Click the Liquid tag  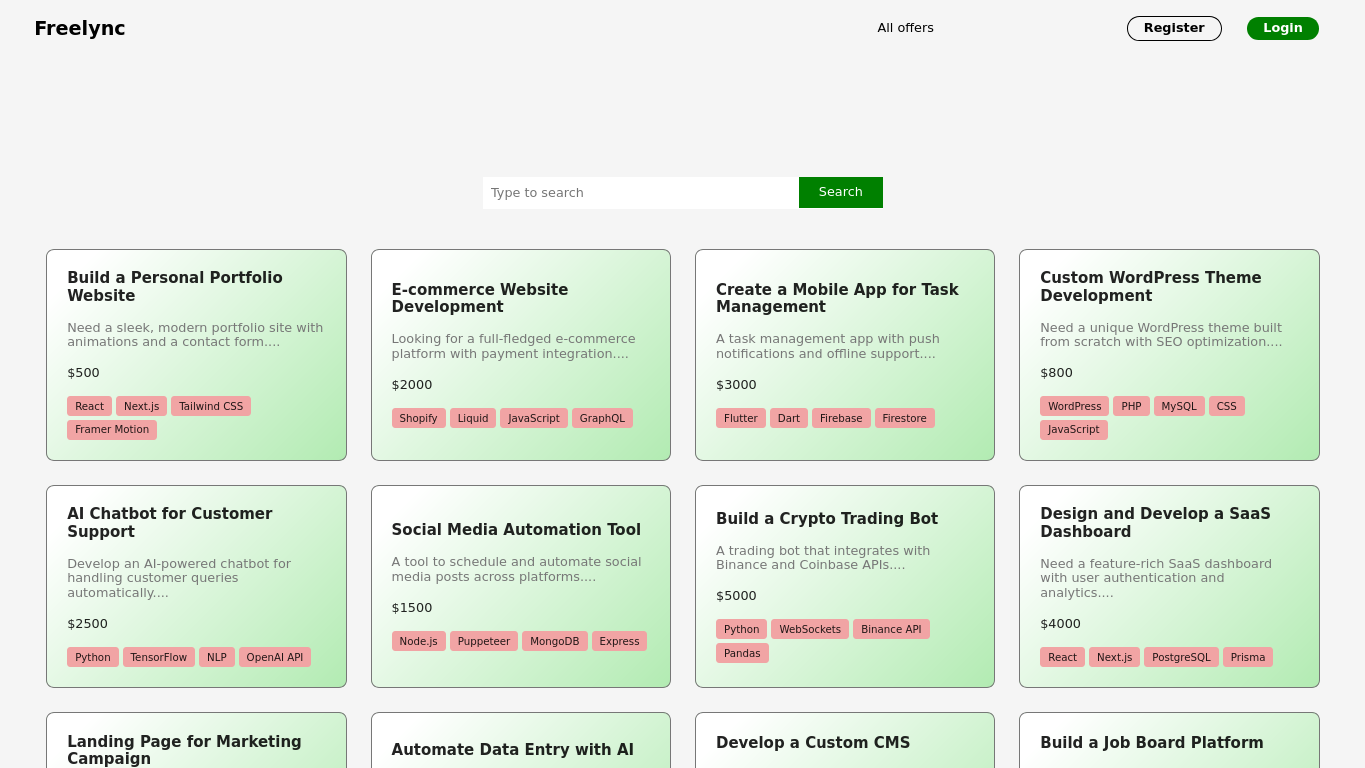click(473, 418)
